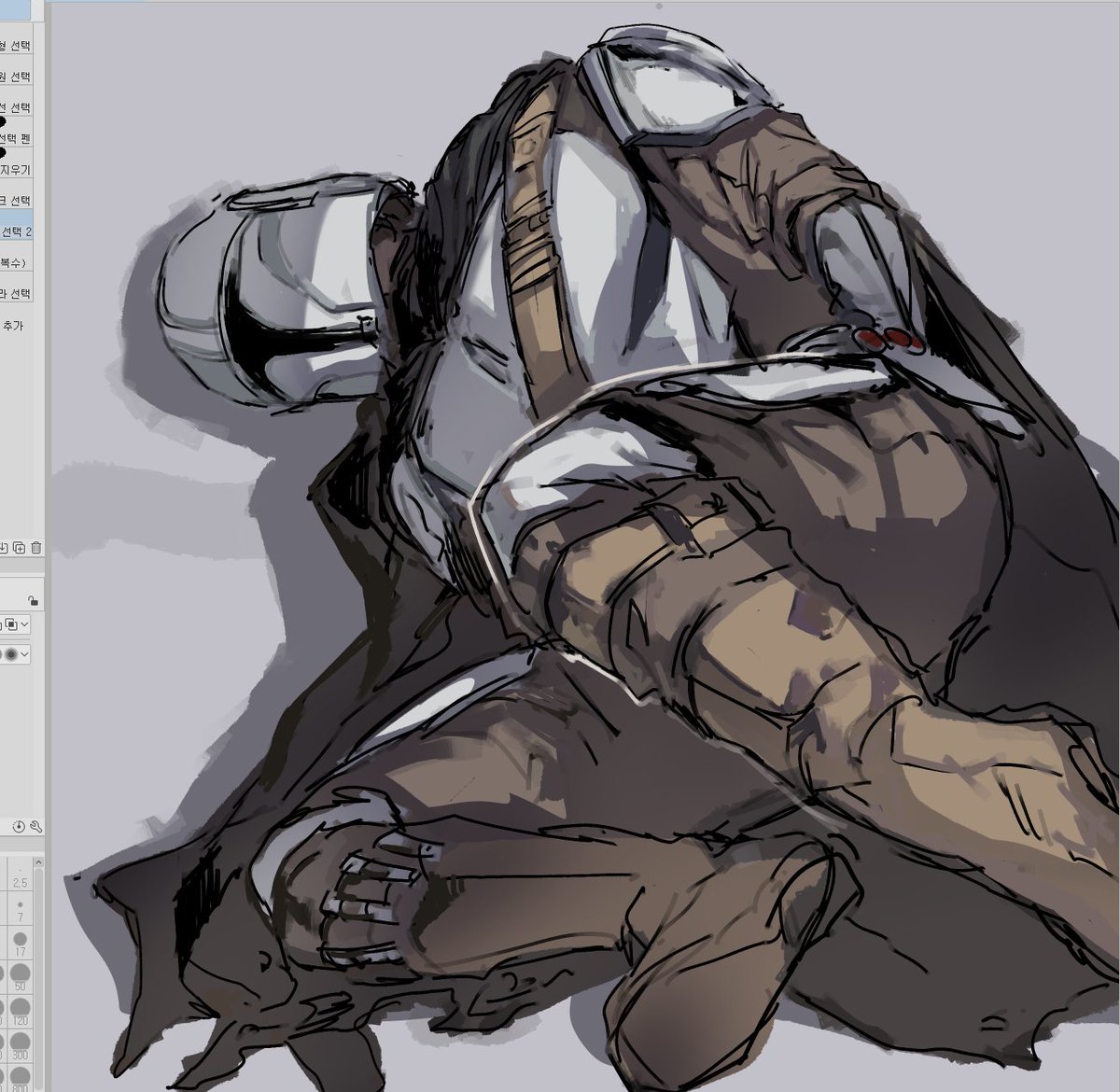Choose the 120 brush size preset
The image size is (1120, 1092).
20,1013
